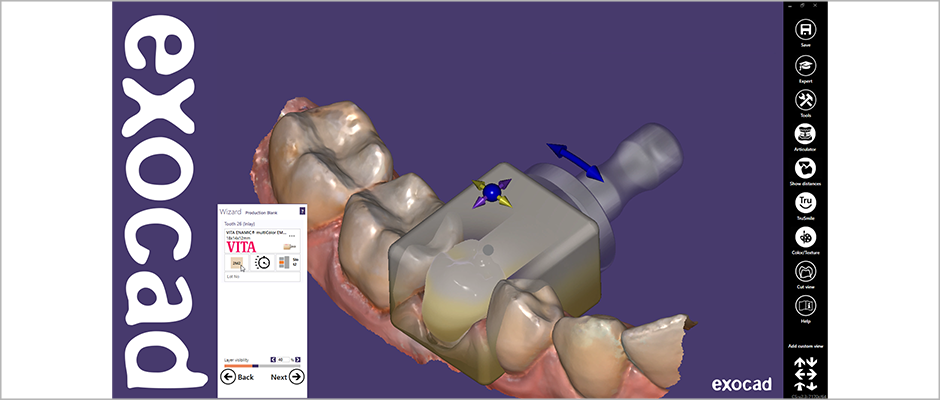This screenshot has height=400, width=940.
Task: Click the Layer visibility slider
Action: [262, 366]
